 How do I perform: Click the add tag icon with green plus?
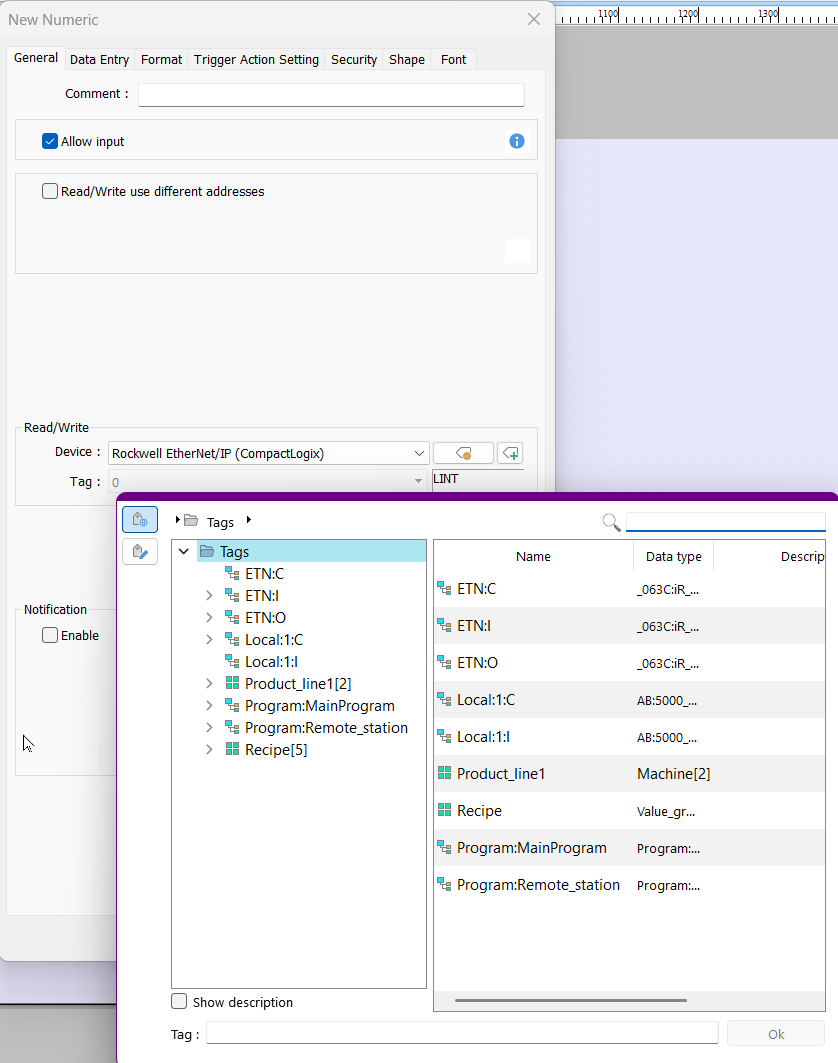click(510, 453)
